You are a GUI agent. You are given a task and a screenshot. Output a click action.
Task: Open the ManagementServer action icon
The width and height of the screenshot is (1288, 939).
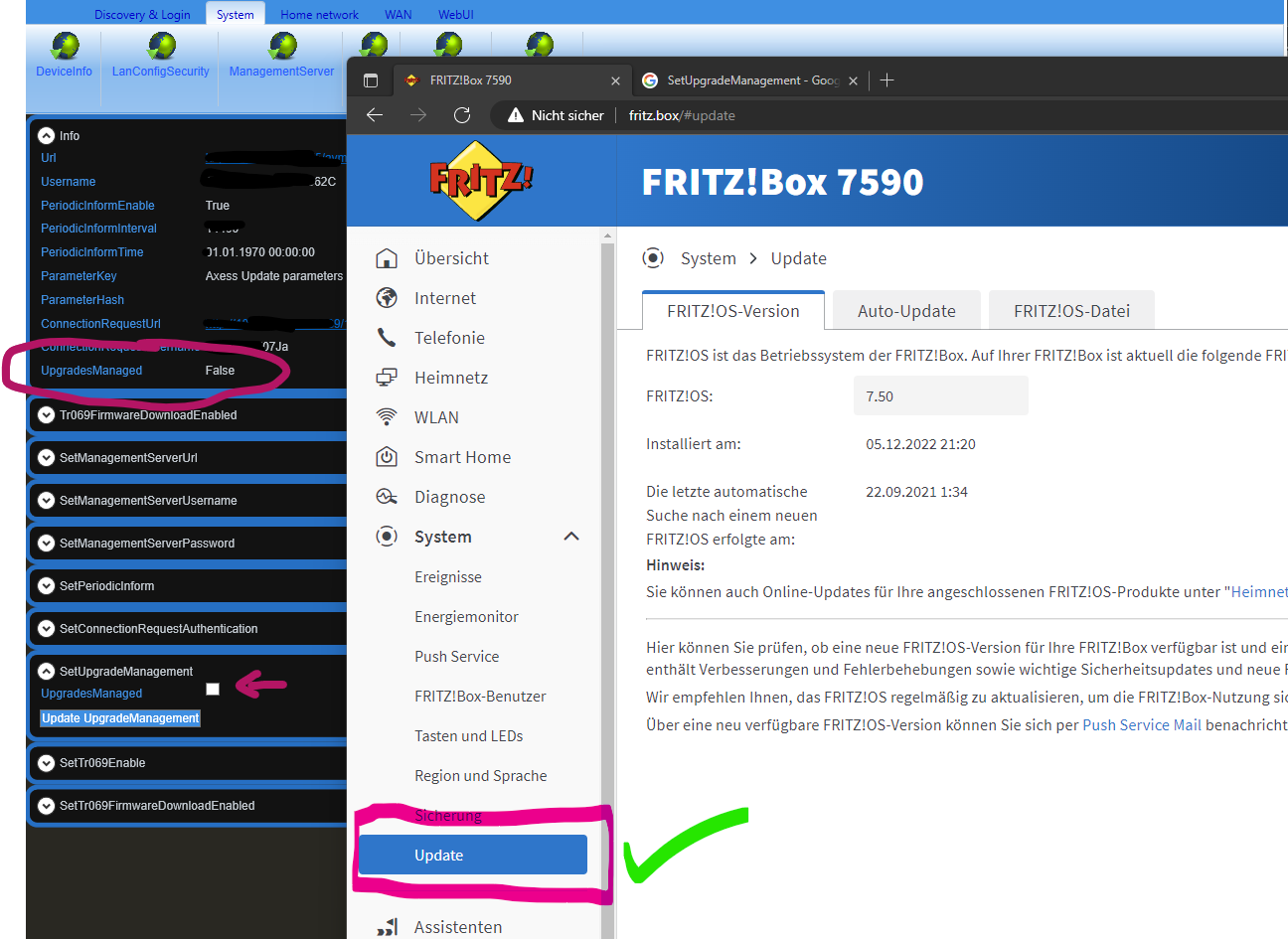tap(282, 46)
